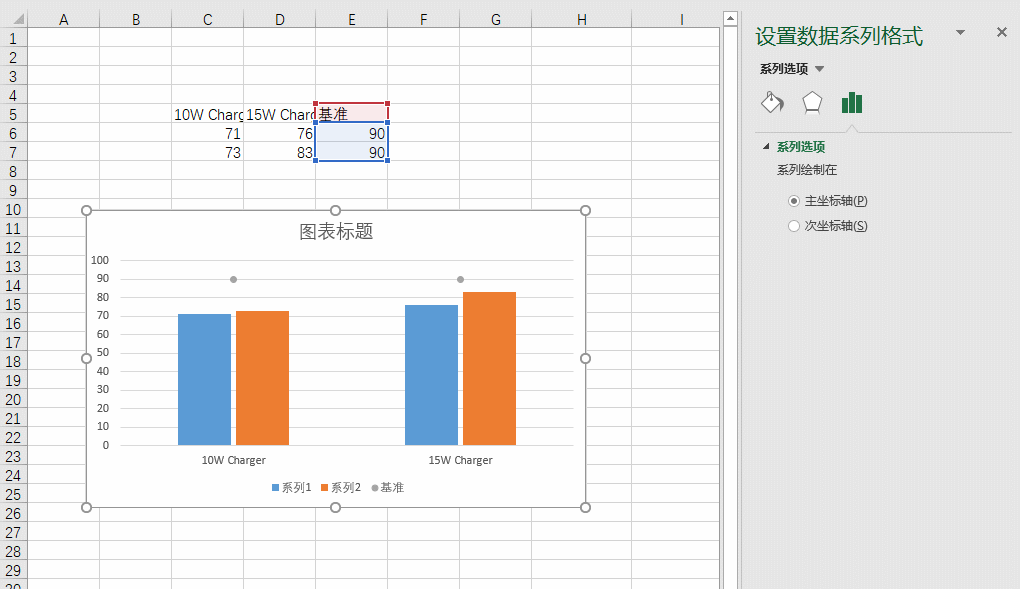Click column header H
The height and width of the screenshot is (589, 1020).
pos(581,18)
